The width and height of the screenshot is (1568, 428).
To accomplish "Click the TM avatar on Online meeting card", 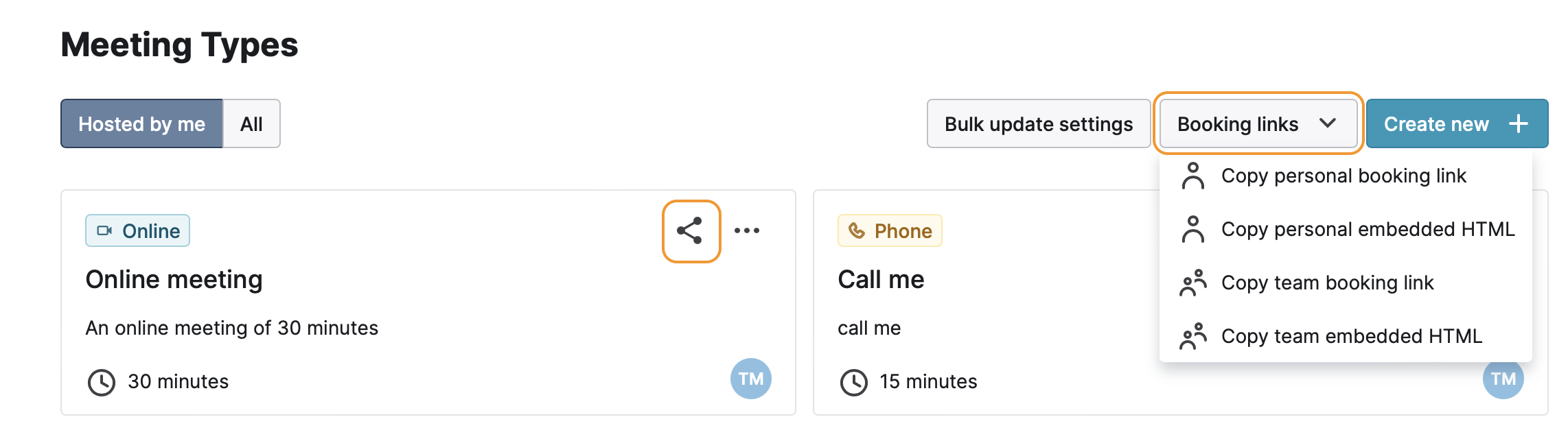I will 750,379.
